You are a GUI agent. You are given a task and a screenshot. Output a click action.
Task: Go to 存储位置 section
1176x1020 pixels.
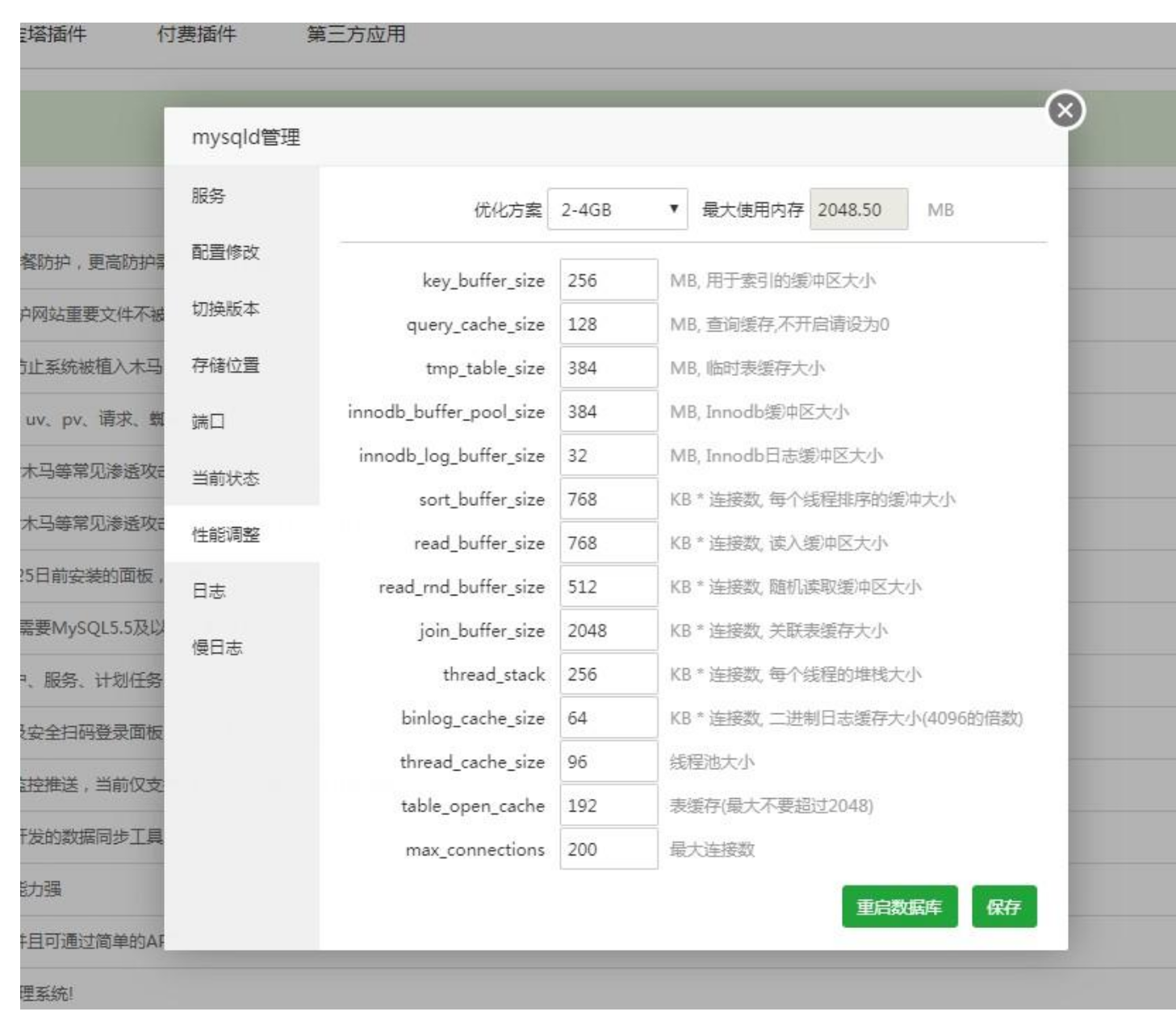(x=225, y=366)
